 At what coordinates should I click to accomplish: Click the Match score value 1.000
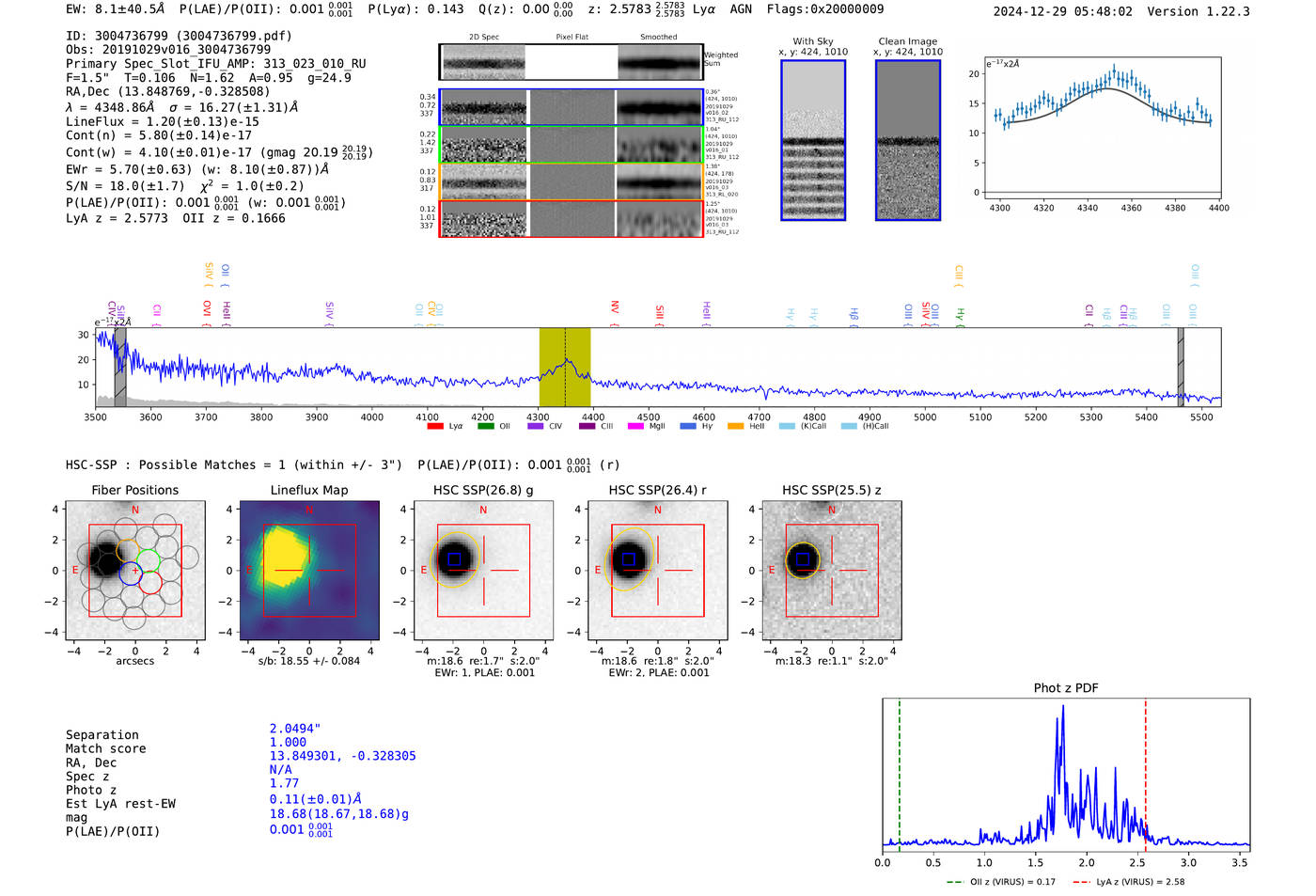[288, 743]
